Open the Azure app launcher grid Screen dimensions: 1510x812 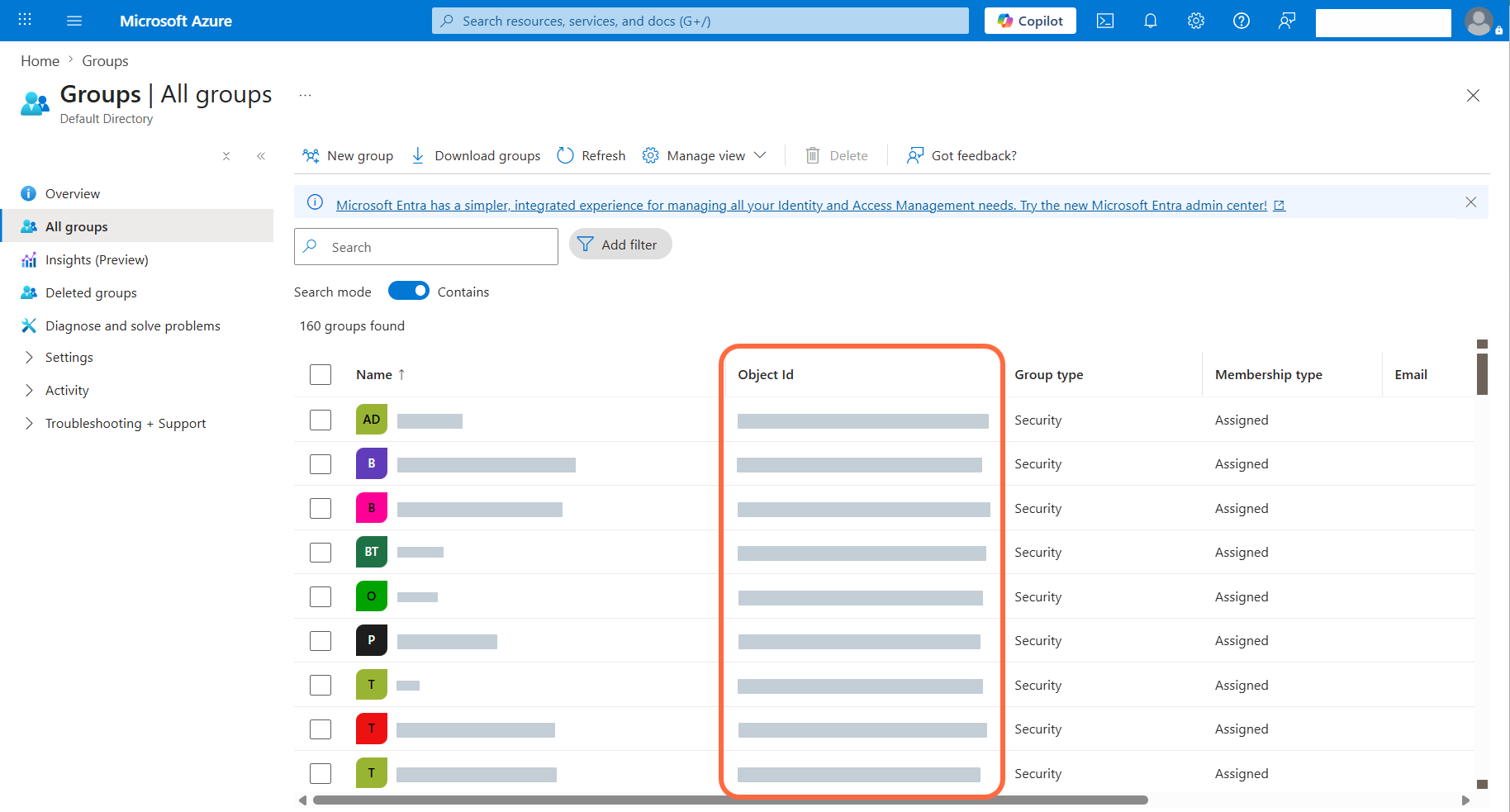tap(25, 20)
